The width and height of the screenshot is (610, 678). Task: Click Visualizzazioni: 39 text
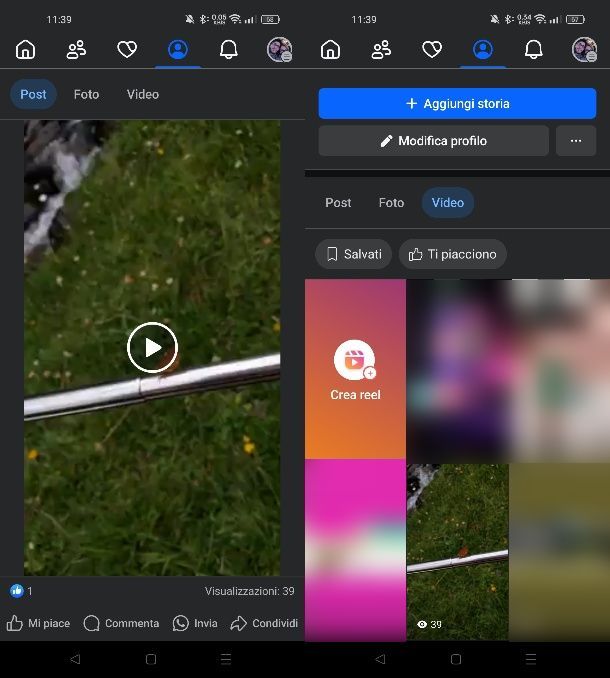coord(249,591)
